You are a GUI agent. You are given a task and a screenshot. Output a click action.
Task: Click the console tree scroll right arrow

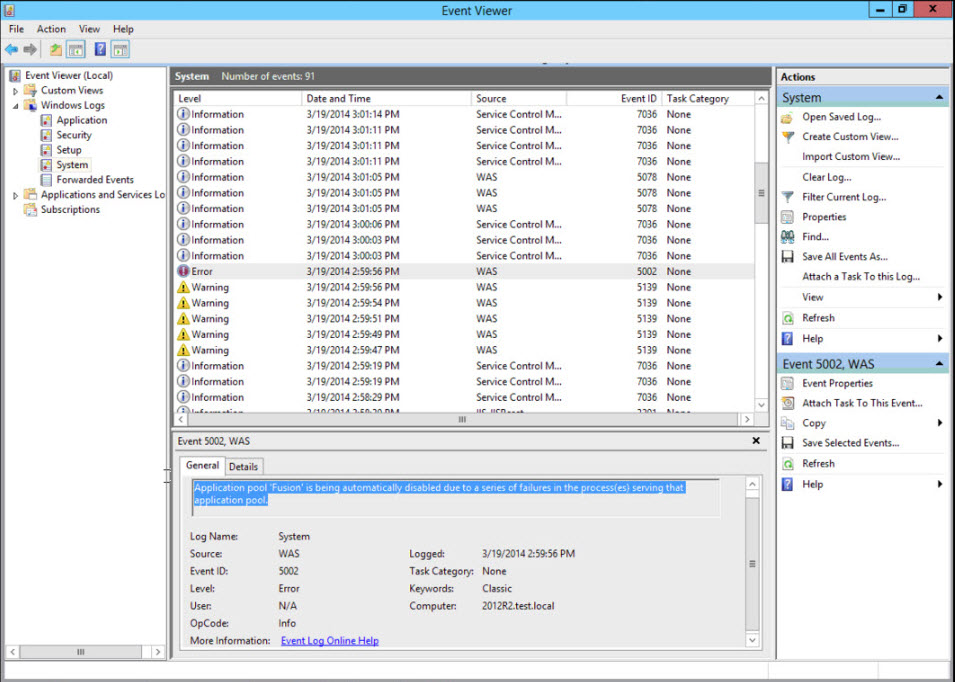click(x=158, y=652)
